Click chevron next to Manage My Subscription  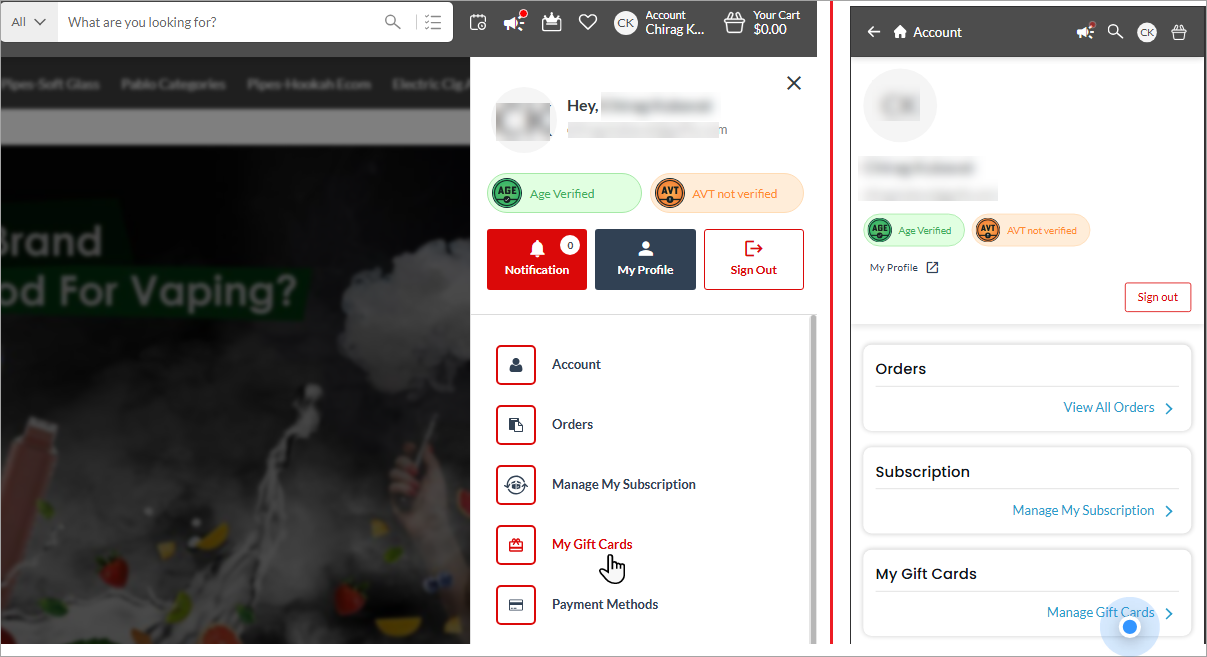(1169, 511)
